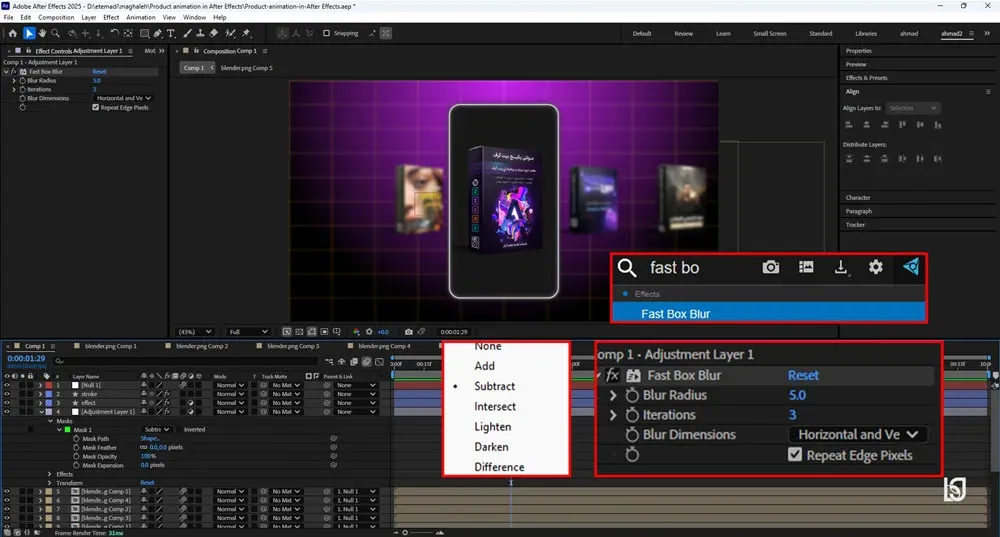Screen dimensions: 1000x537
Task: Open the viewer magnification dropdown (43%)
Action: (195, 332)
